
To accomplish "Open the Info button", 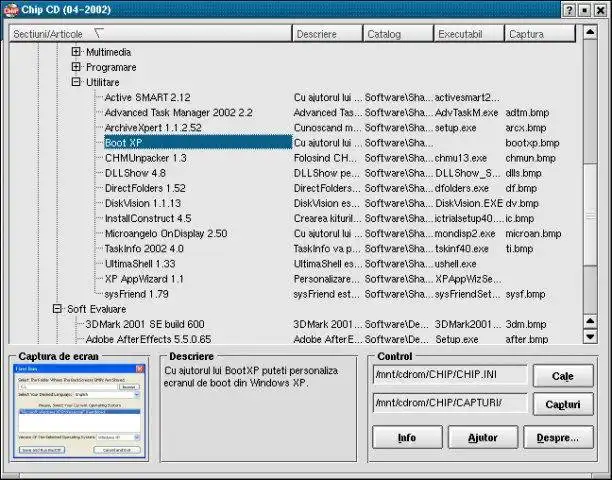I will click(407, 437).
